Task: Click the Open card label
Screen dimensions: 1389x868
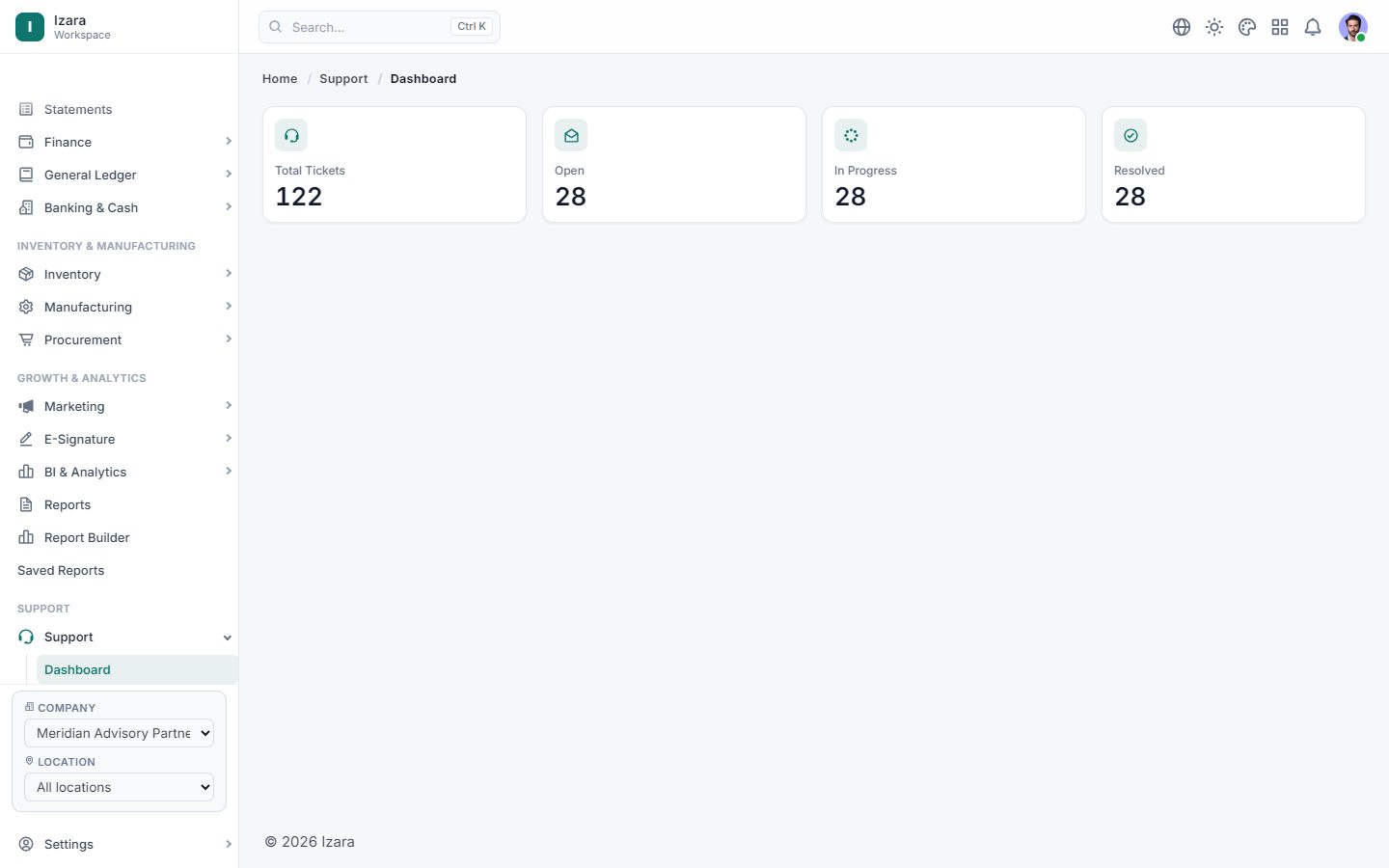Action: [569, 171]
